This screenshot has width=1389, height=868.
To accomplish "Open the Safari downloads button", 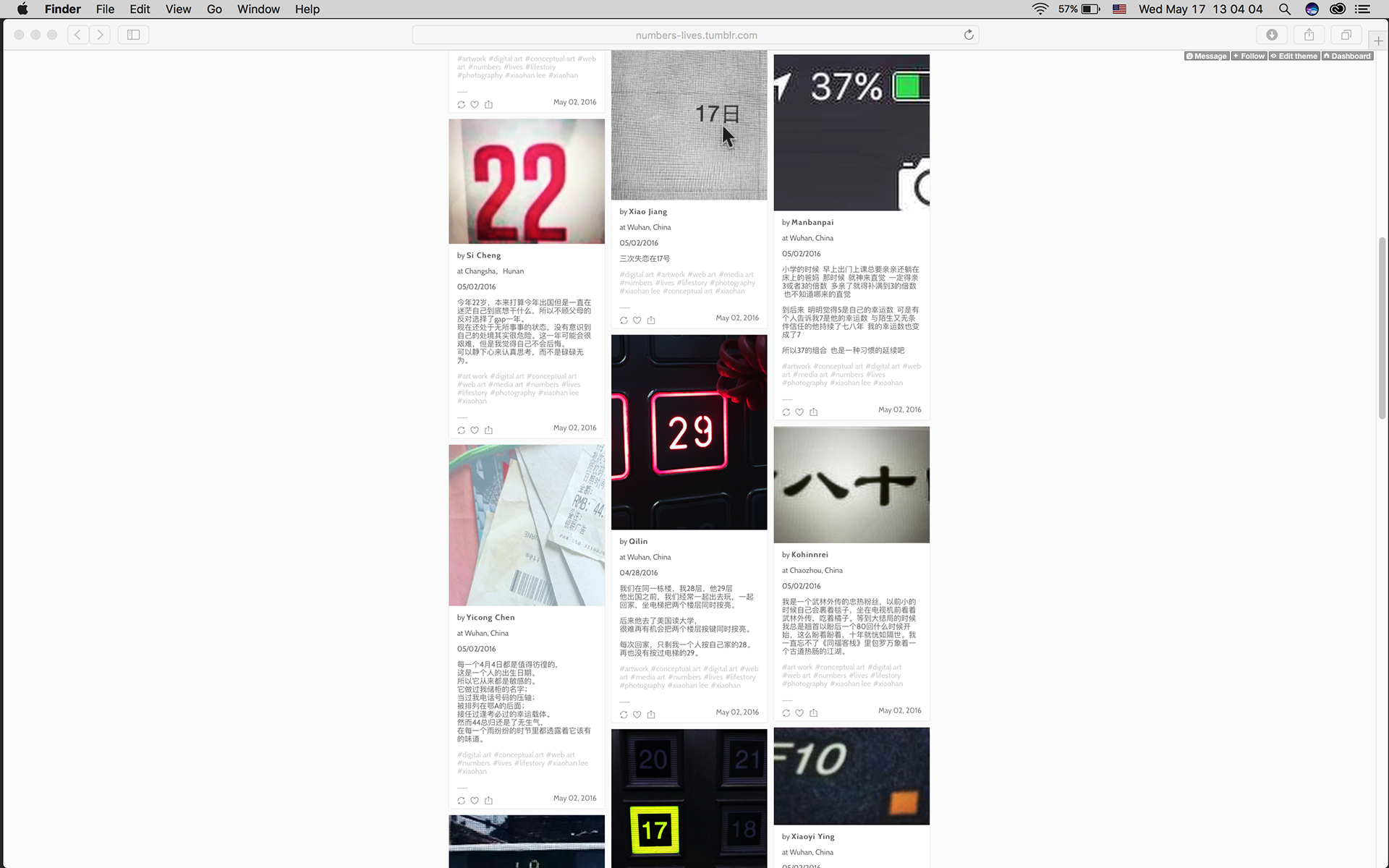I will click(x=1272, y=35).
